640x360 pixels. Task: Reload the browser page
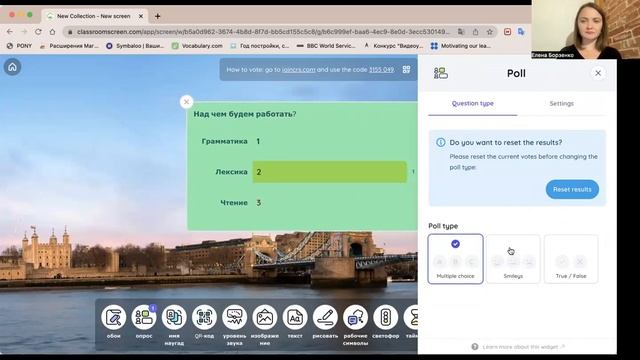point(38,31)
